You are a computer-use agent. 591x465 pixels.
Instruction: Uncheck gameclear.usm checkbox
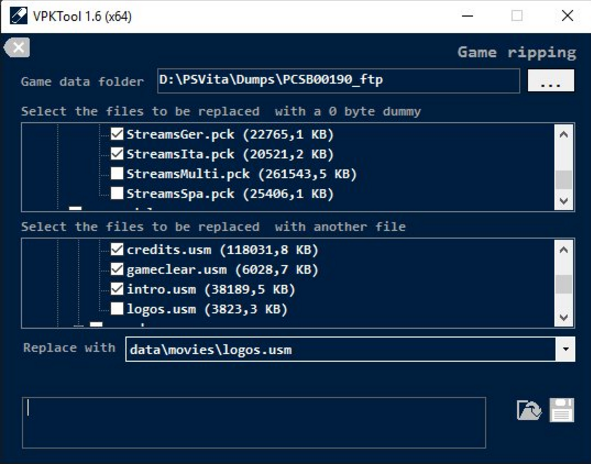117,269
